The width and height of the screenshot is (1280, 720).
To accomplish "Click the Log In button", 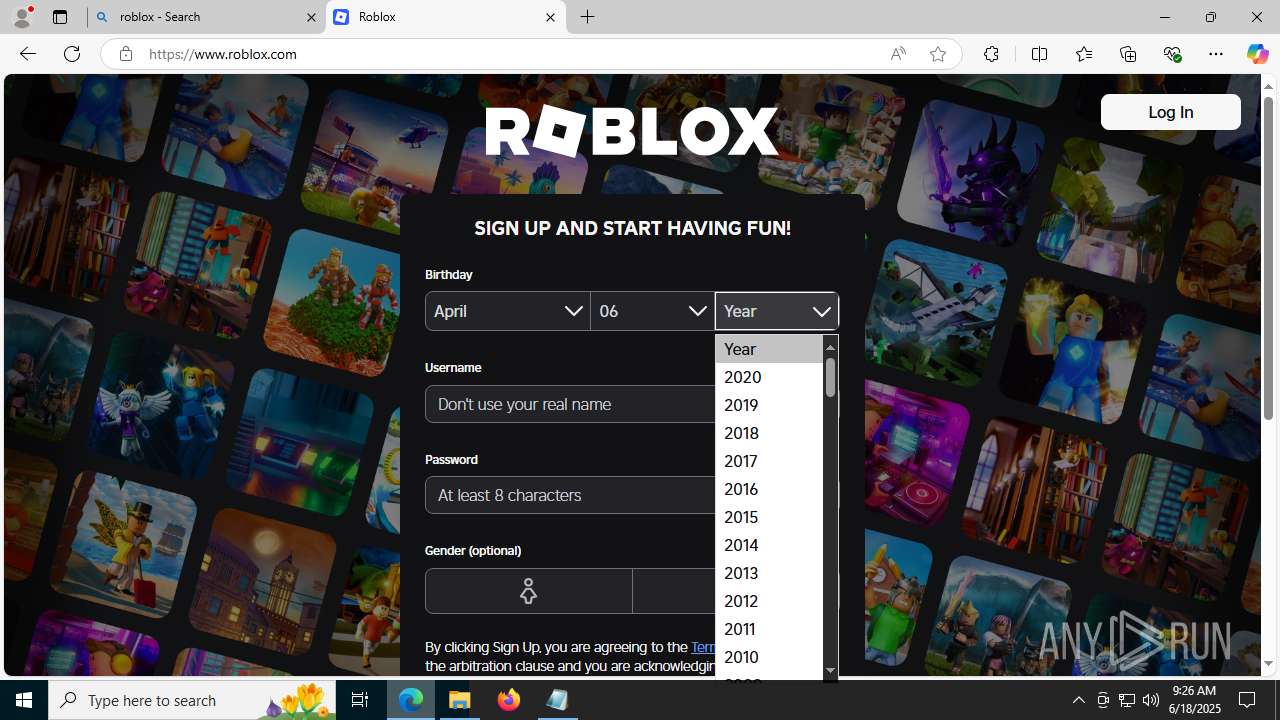I will click(x=1170, y=112).
